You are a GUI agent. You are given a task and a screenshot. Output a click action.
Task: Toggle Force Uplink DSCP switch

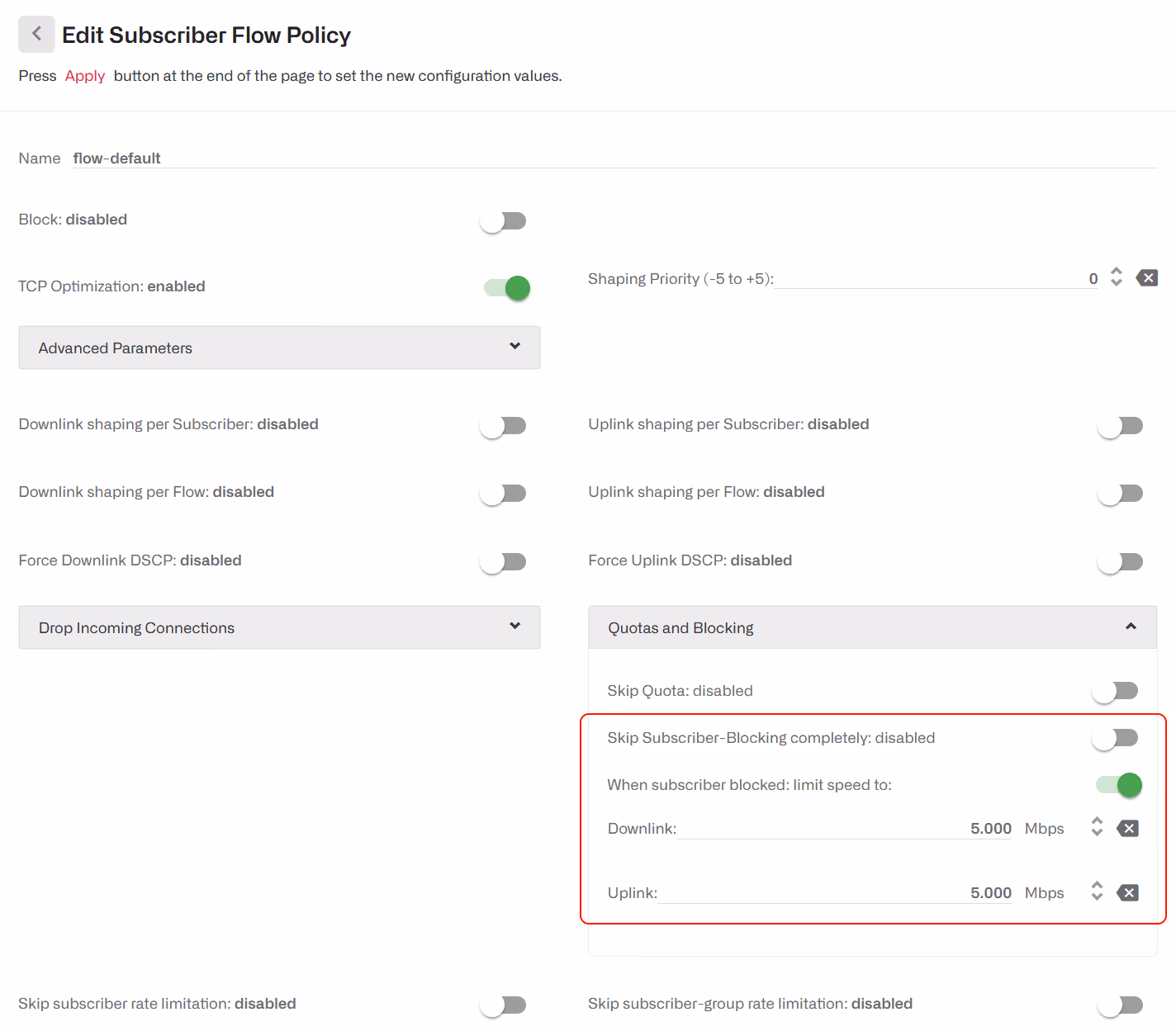point(1120,562)
